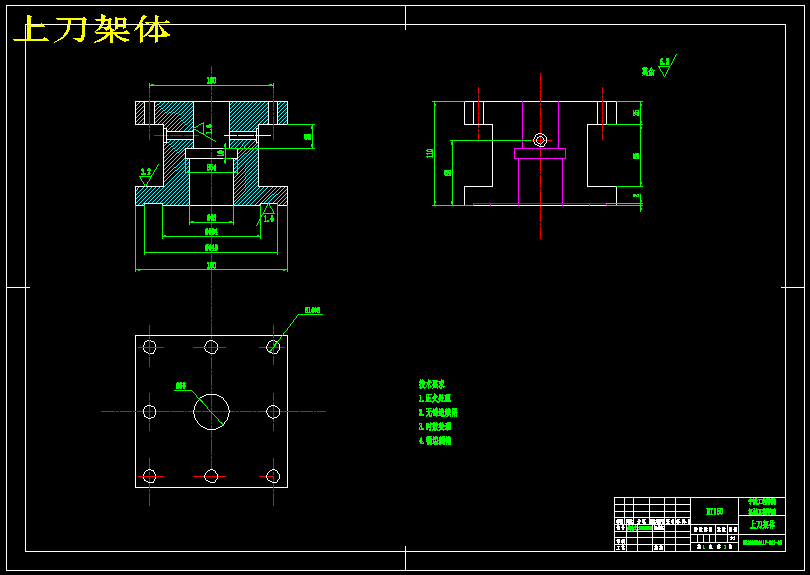Select the B54 bore dimension inside the section view
Screen dimensions: 810x575
tap(211, 167)
